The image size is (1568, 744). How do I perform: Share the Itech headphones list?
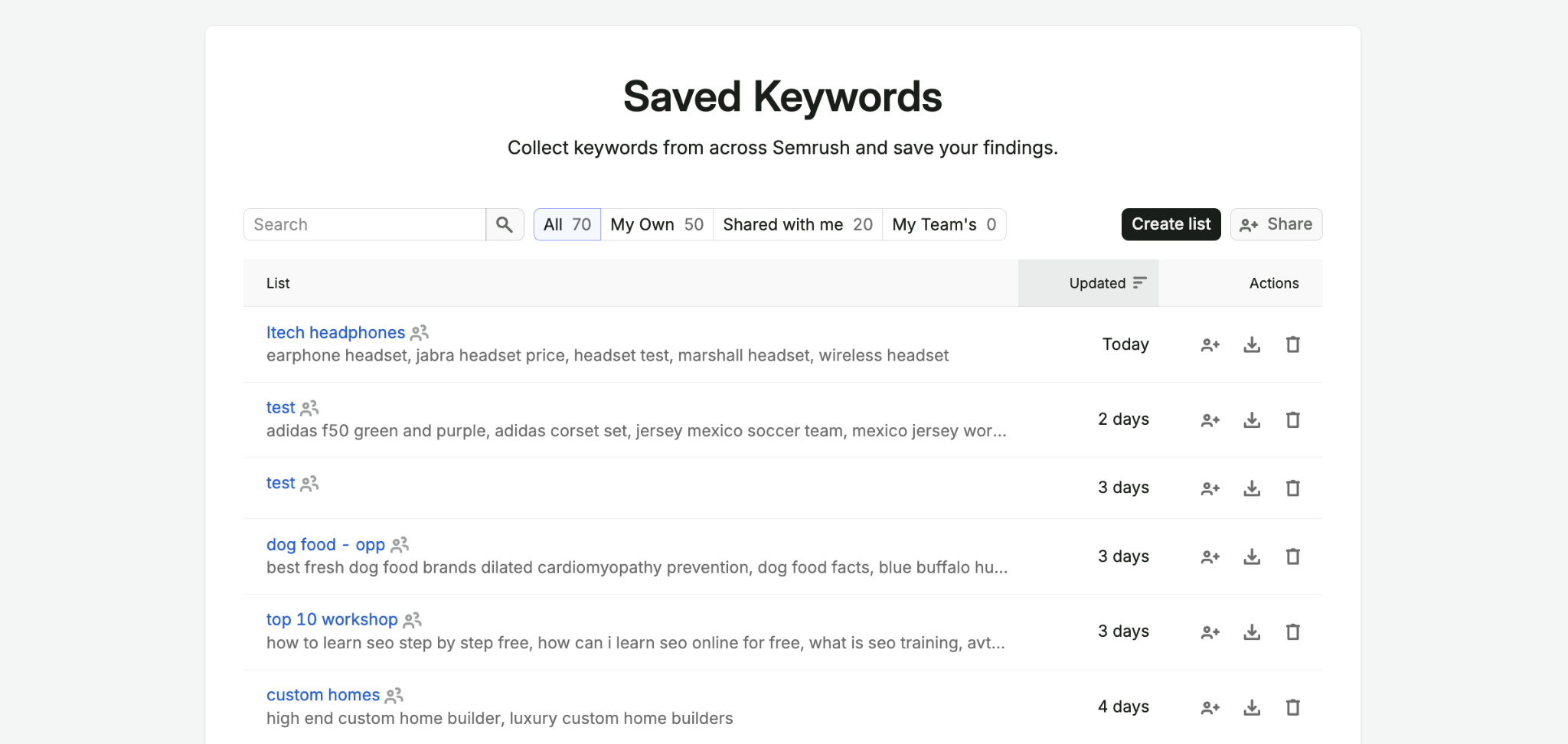[x=1210, y=344]
